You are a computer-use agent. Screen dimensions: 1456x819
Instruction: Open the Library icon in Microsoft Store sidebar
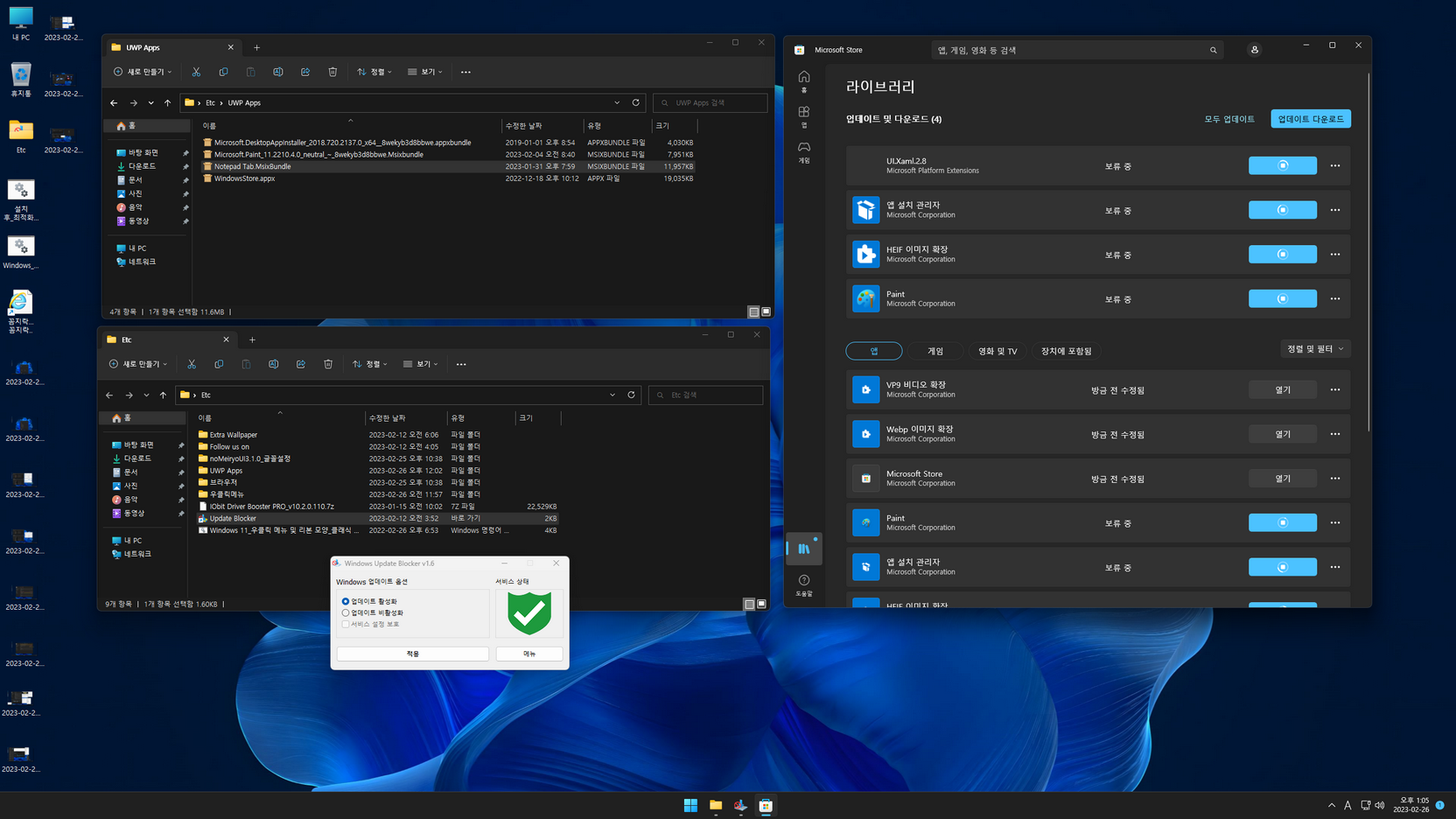tap(804, 549)
